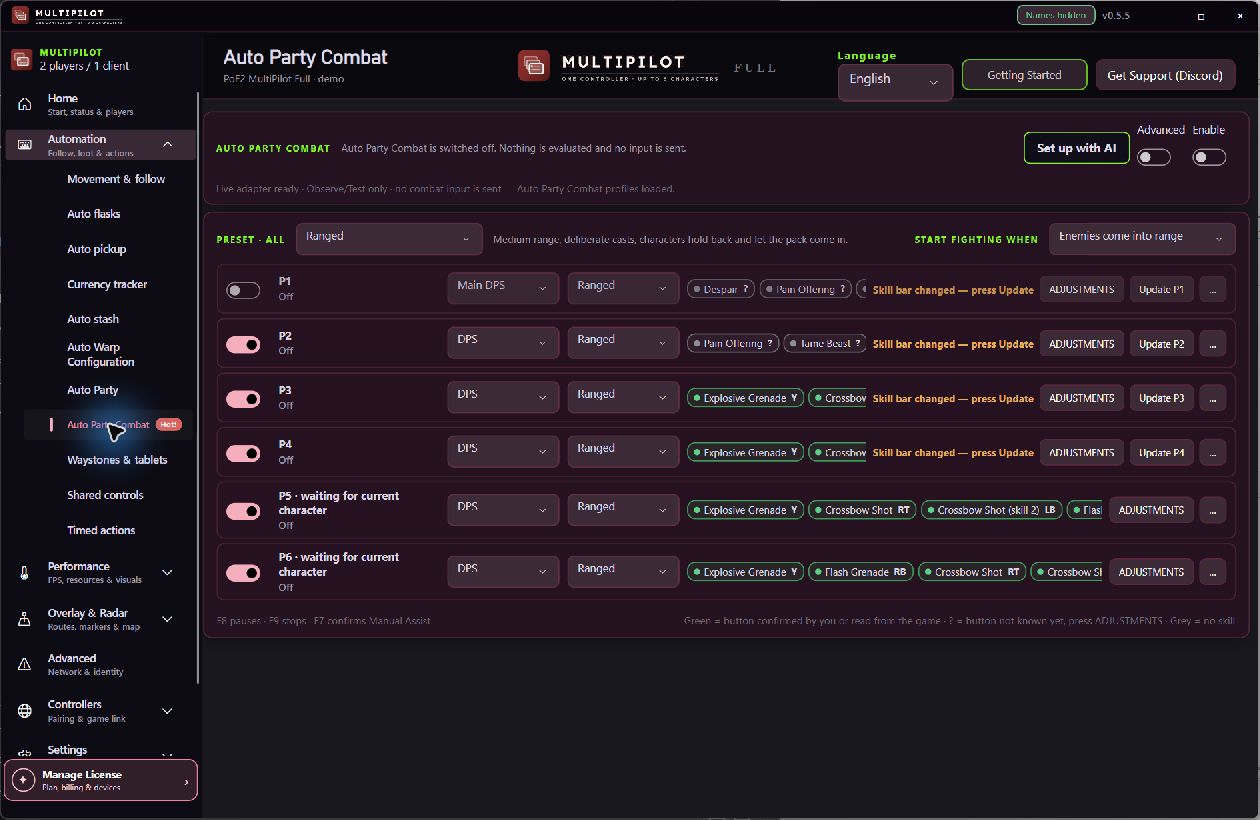
Task: Click the Getting Started button
Action: tap(1024, 75)
